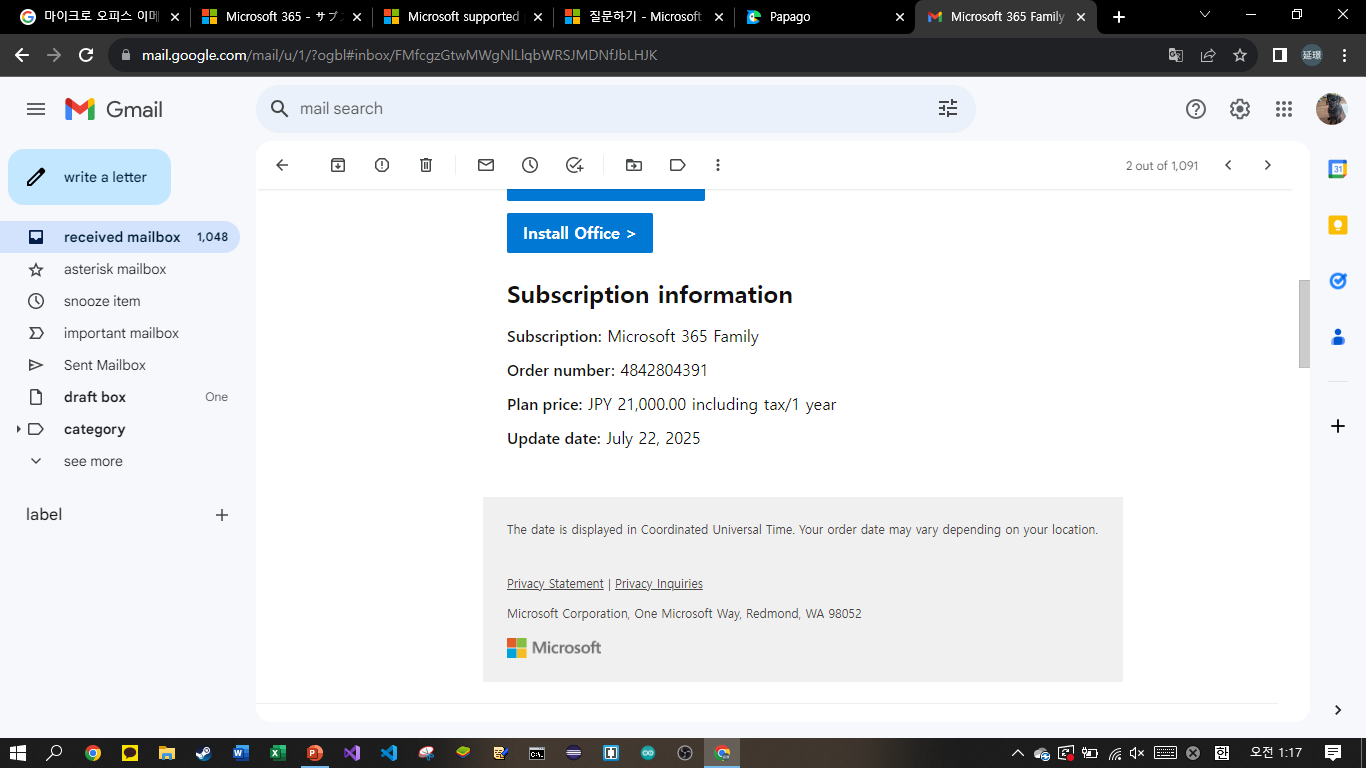Open Windows Start menu

point(18,753)
